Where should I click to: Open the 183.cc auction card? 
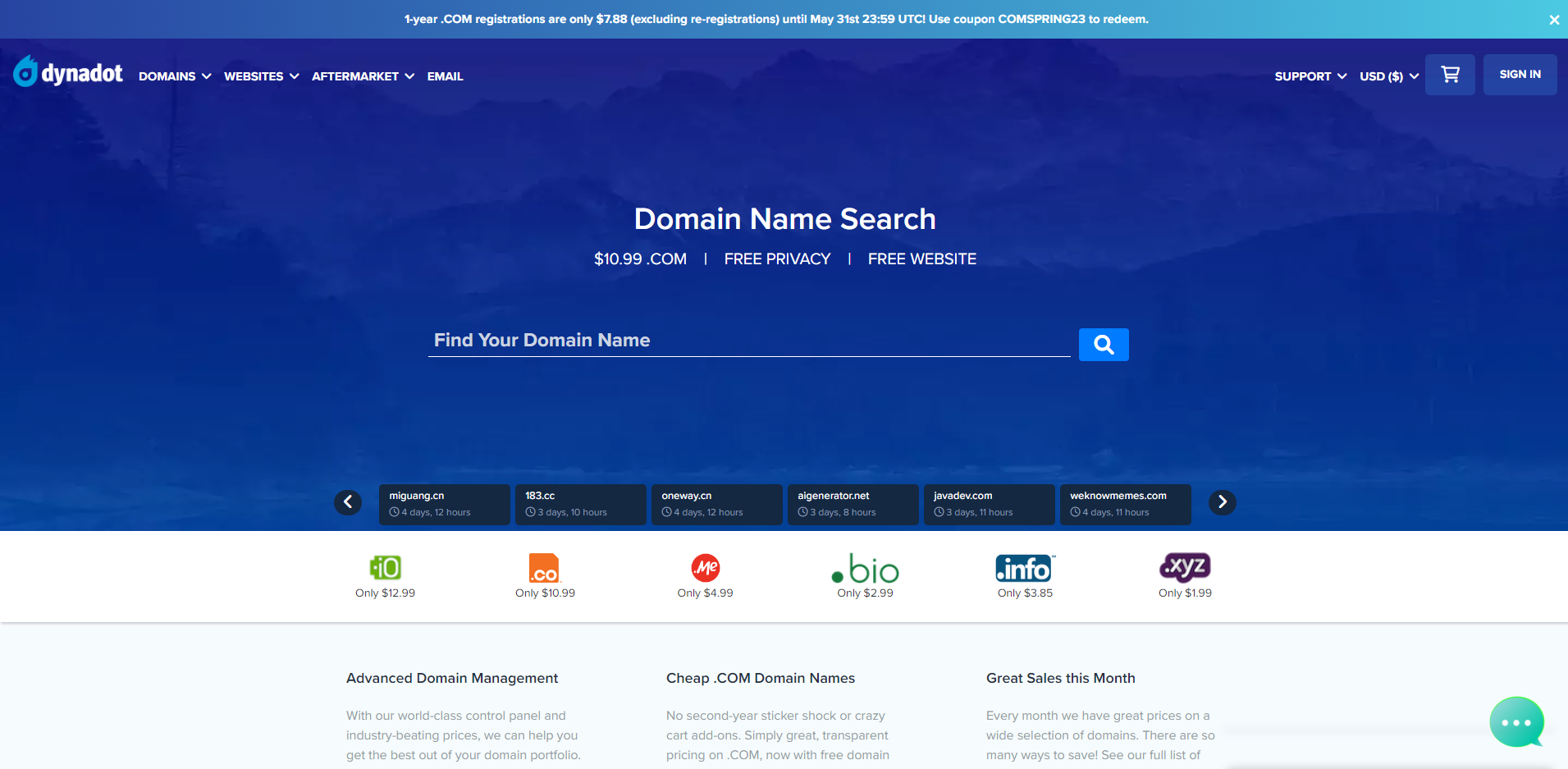pyautogui.click(x=580, y=504)
